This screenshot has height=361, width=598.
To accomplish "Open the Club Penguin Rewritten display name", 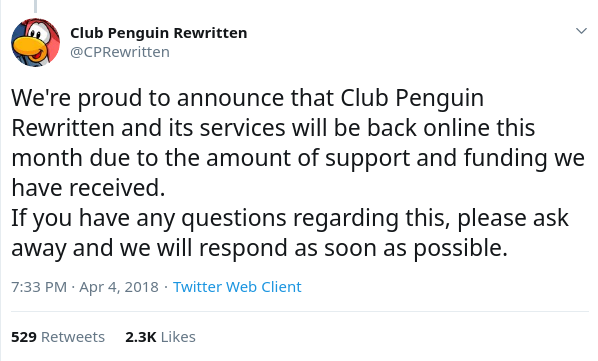I will click(159, 33).
